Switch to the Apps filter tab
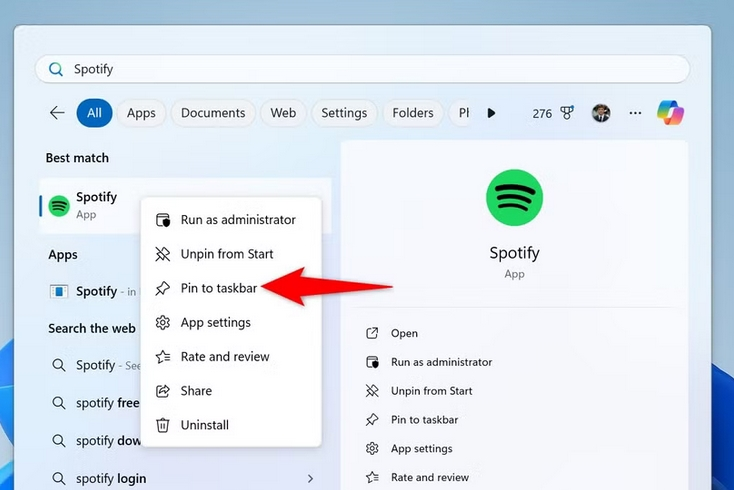Image resolution: width=734 pixels, height=490 pixels. click(x=141, y=113)
